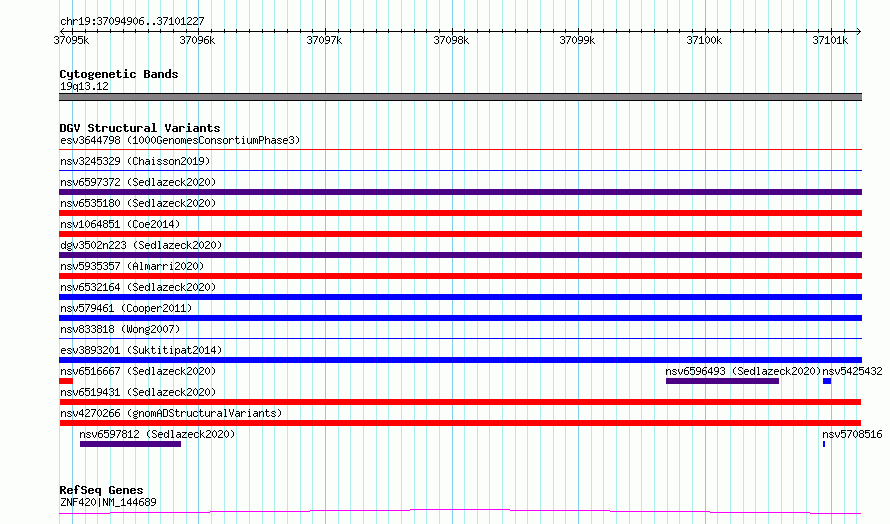The image size is (890, 524).
Task: Click the nsv5708516 variant label
Action: pyautogui.click(x=852, y=434)
